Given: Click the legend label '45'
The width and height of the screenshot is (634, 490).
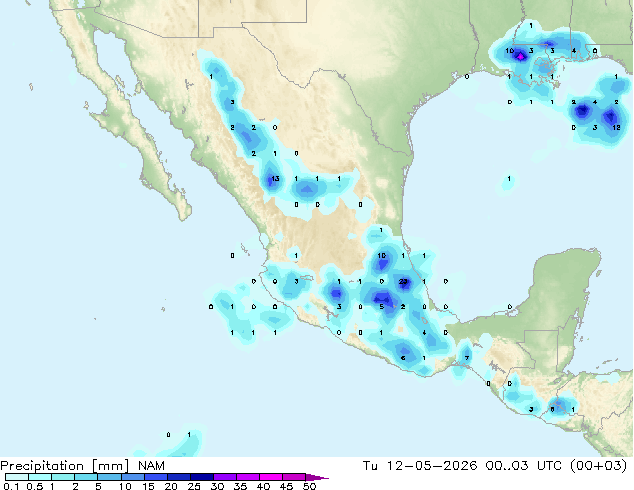Looking at the screenshot, I should pyautogui.click(x=286, y=486).
